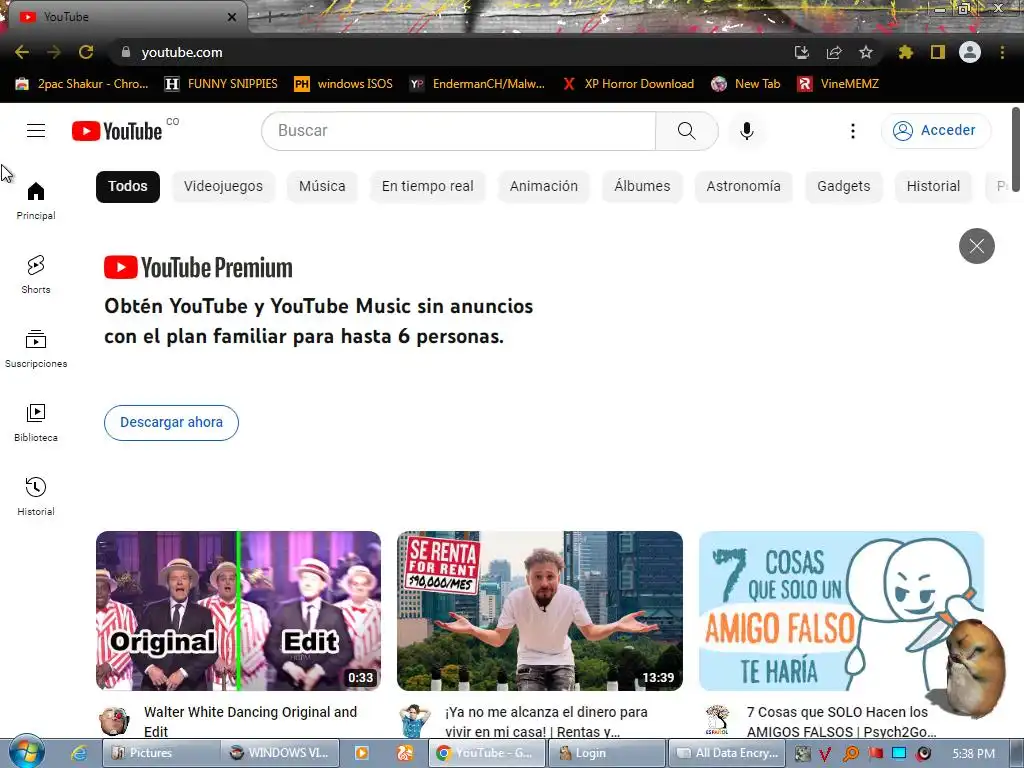
Task: Open the YouTube hamburger guide menu
Action: tap(36, 131)
